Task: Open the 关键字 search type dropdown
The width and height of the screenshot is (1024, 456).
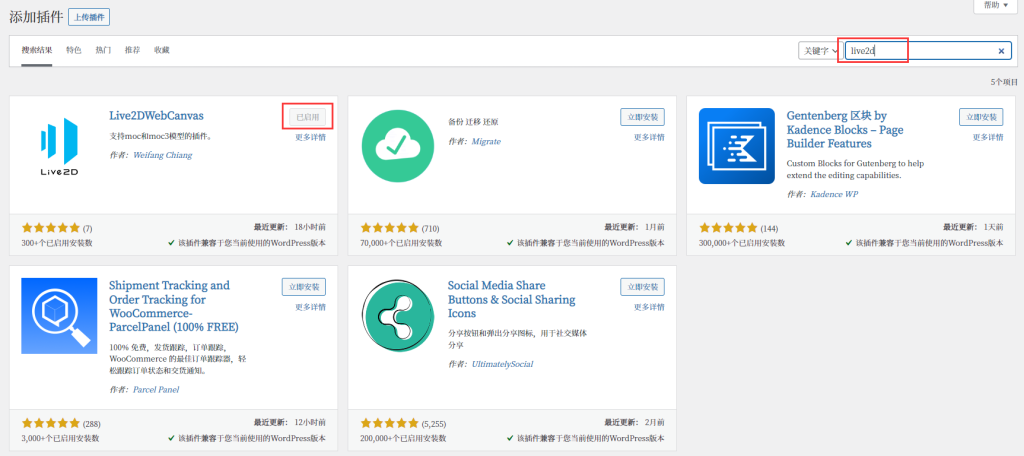Action: pyautogui.click(x=821, y=51)
